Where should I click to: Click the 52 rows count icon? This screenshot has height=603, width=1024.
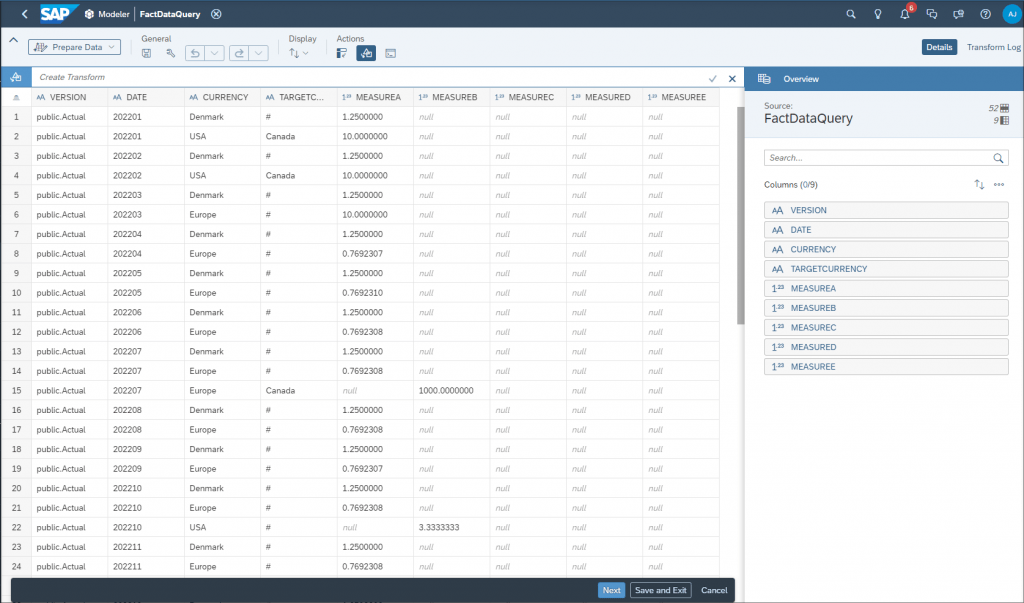[x=1004, y=108]
